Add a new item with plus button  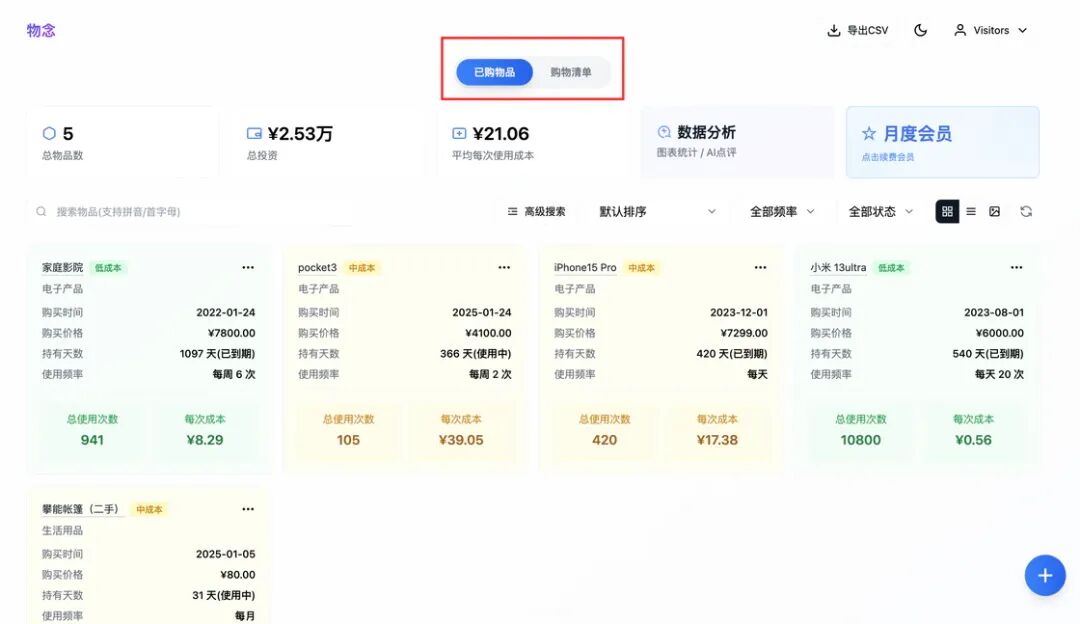[1045, 575]
